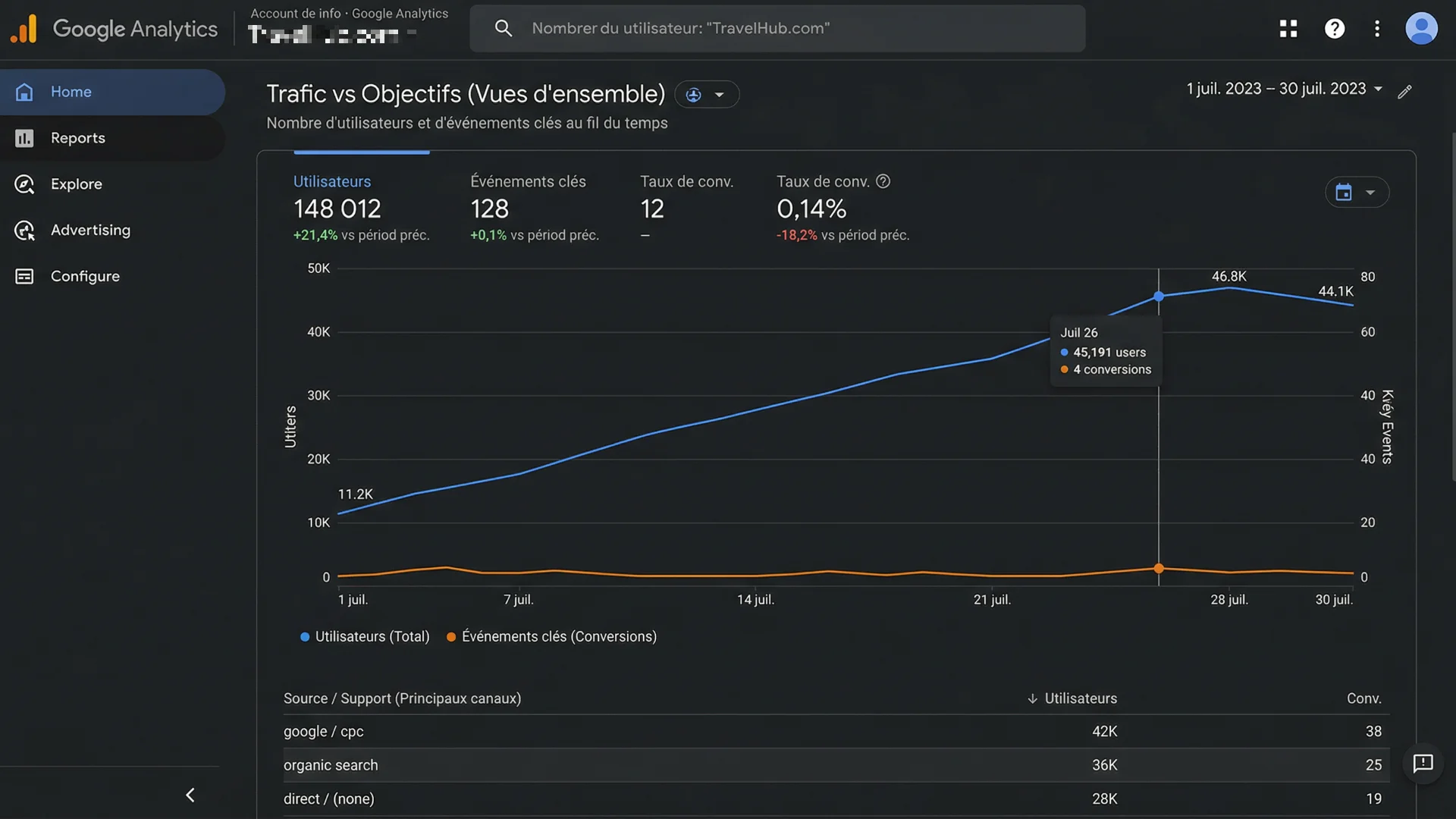Toggle Événements clés (Conversions) series visibility
The height and width of the screenshot is (819, 1456).
pyautogui.click(x=551, y=636)
